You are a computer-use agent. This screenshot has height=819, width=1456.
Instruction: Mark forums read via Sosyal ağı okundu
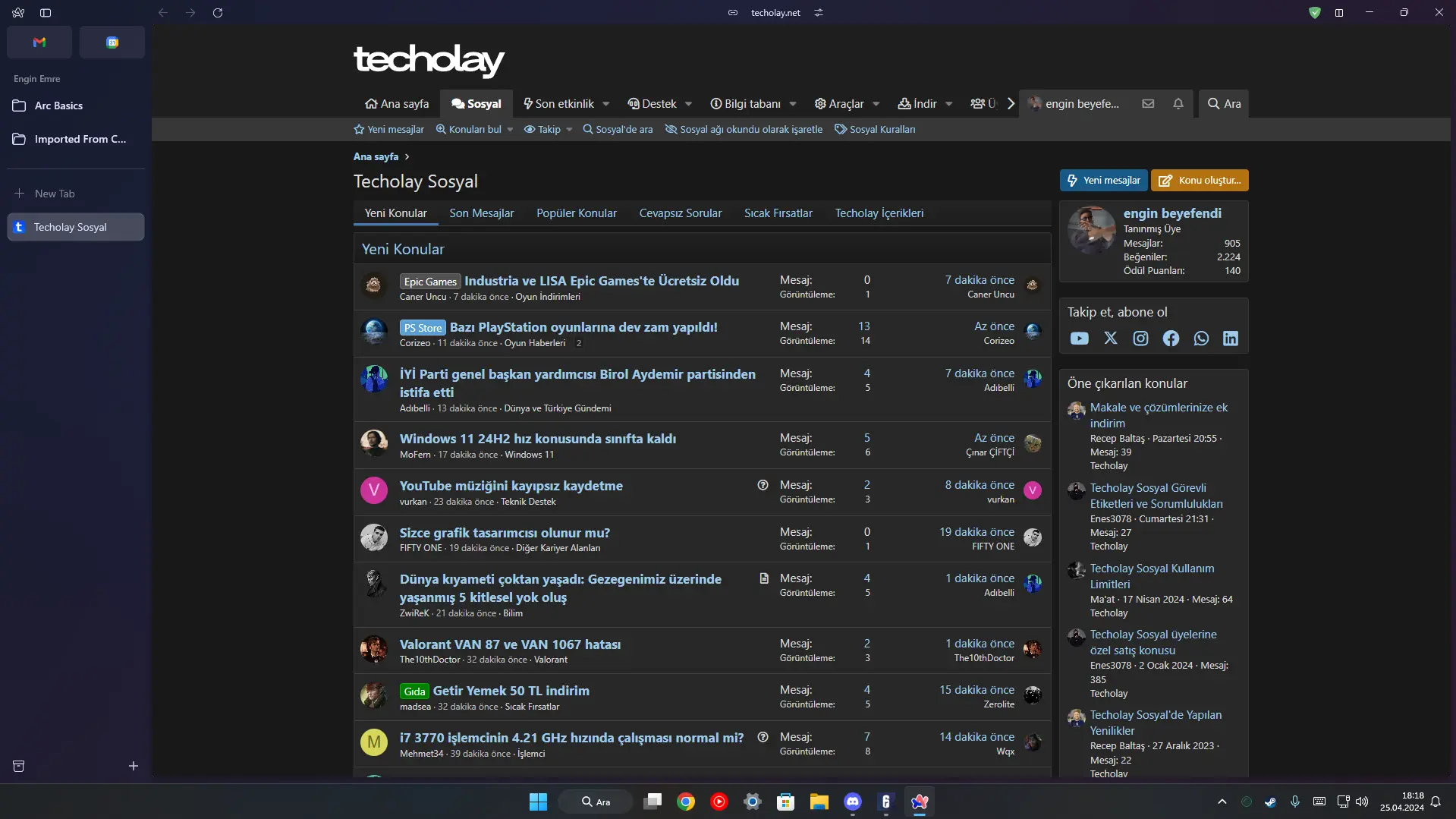tap(744, 130)
